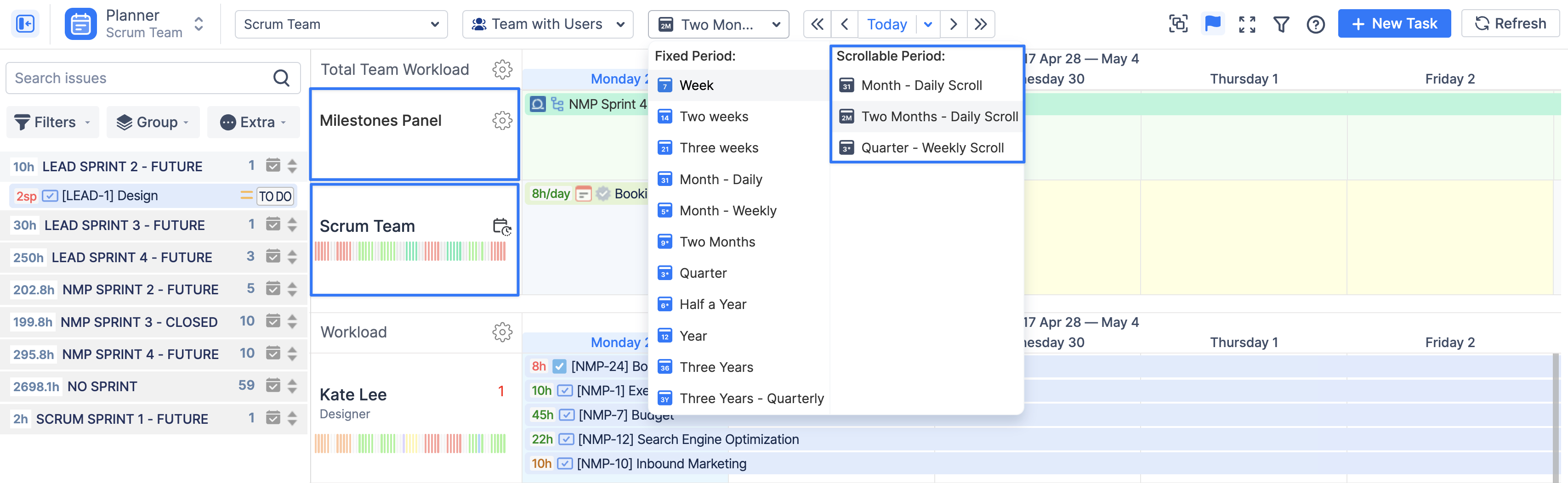Enter fullscreen mode with expand icon
Viewport: 1568px width, 483px height.
click(1247, 24)
